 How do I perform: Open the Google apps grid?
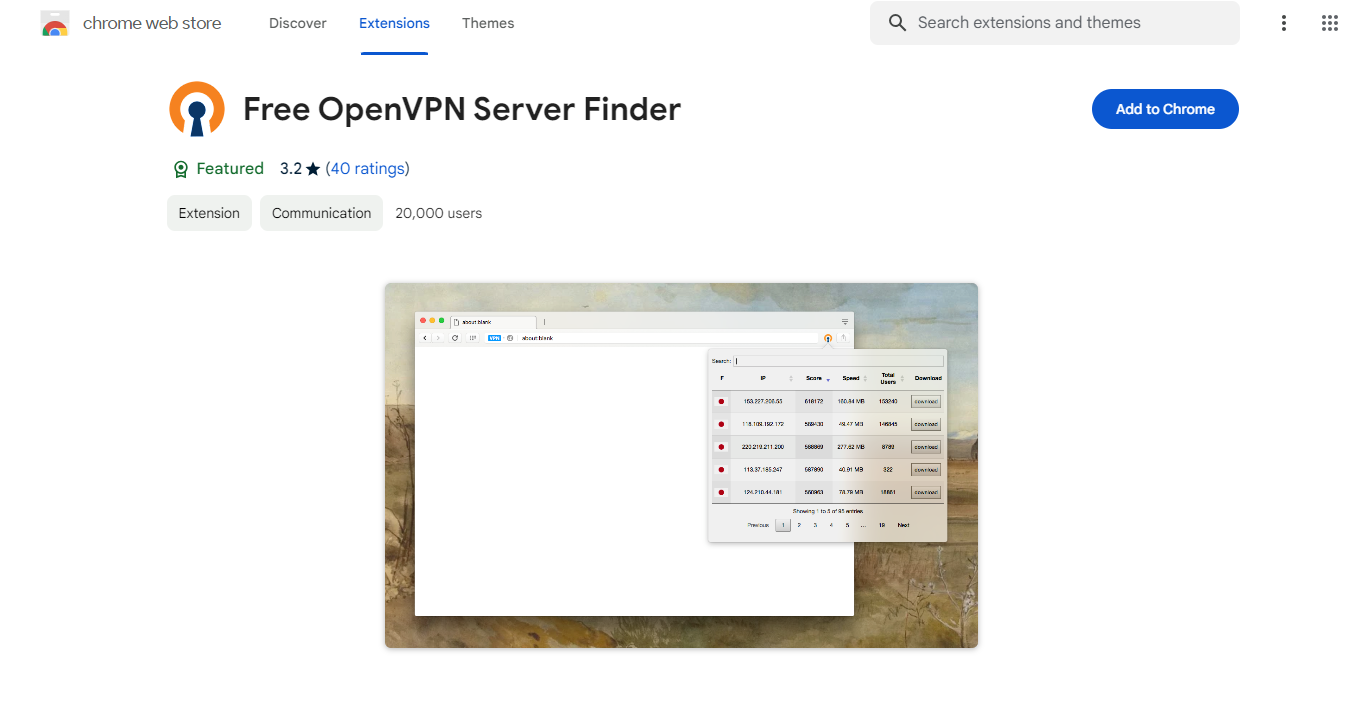point(1330,23)
